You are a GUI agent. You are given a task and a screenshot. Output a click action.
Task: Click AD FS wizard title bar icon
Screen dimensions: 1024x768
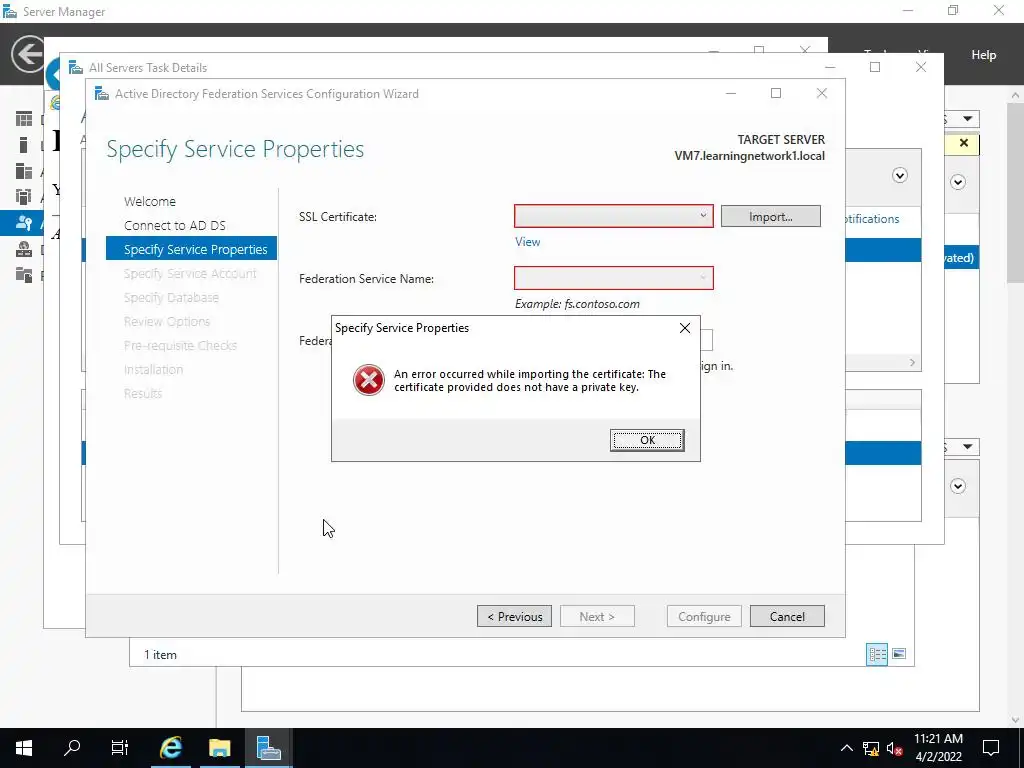102,93
